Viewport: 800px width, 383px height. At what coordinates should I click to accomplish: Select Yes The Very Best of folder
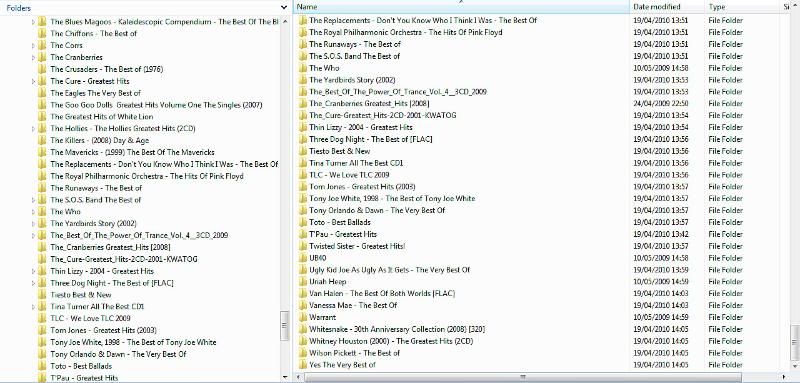(x=342, y=365)
